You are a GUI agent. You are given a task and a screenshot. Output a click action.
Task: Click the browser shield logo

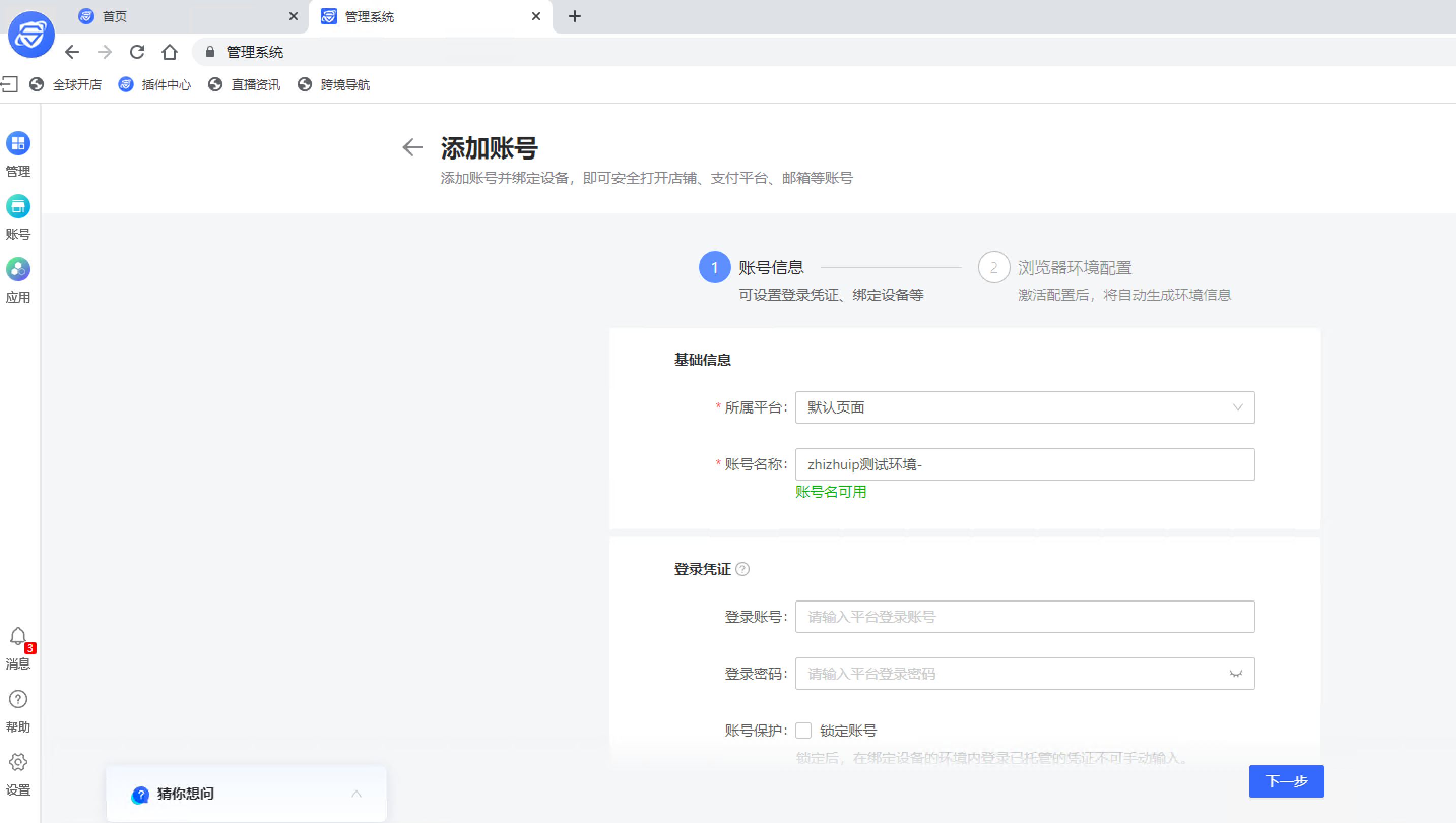31,35
